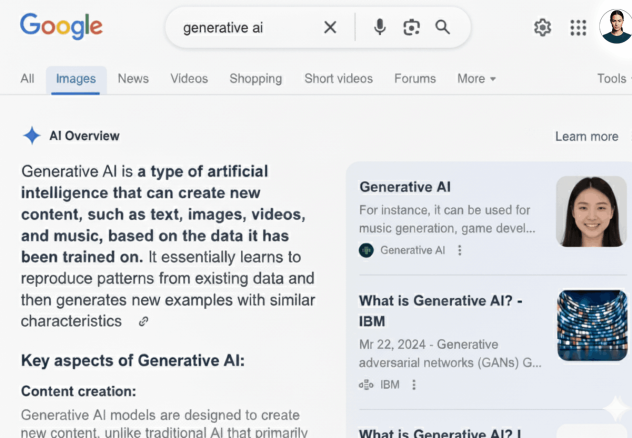Open the Tools menu
The width and height of the screenshot is (632, 438).
[x=612, y=79]
